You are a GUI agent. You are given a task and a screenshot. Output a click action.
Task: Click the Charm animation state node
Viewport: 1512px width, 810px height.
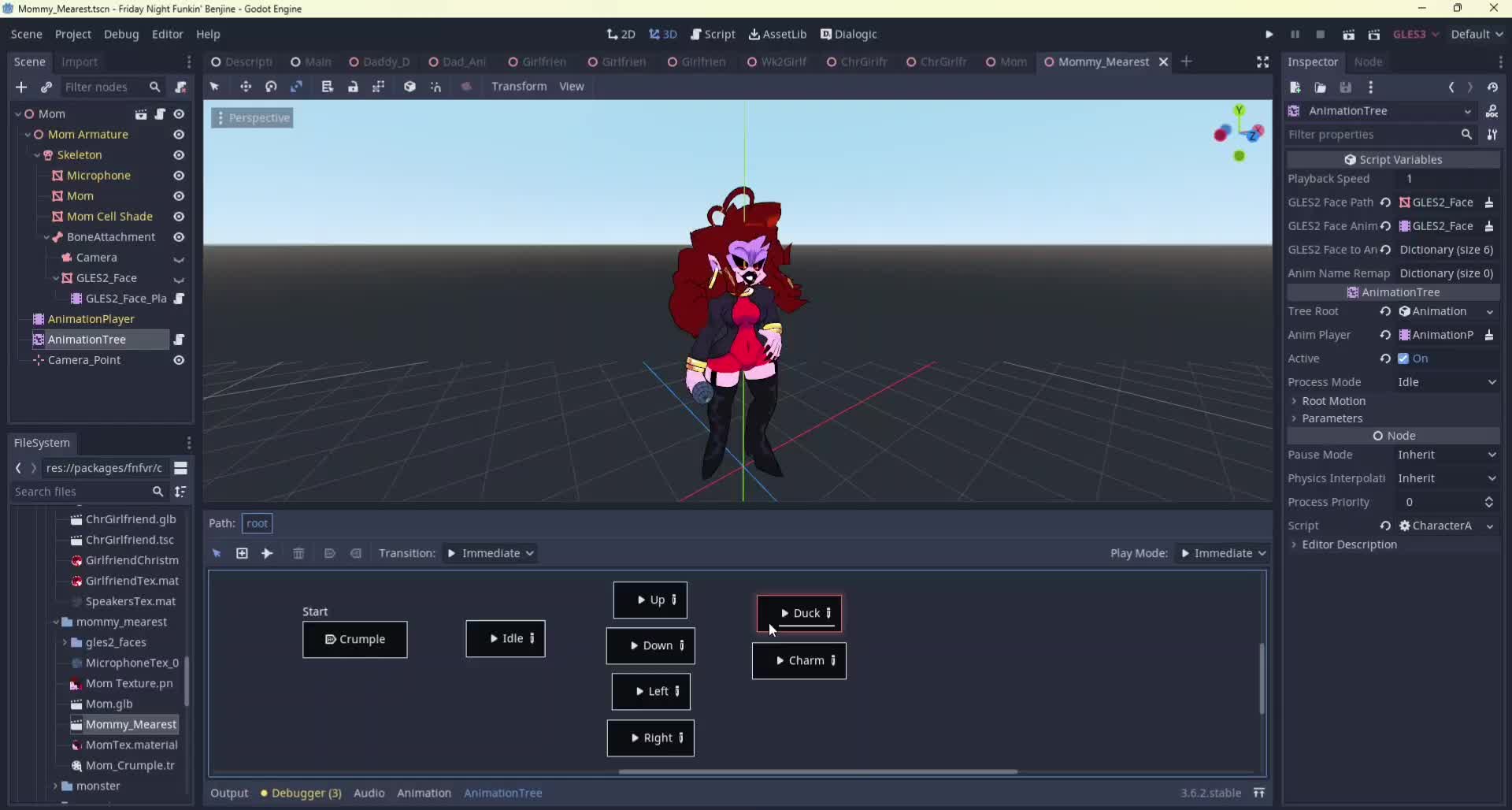pos(799,661)
